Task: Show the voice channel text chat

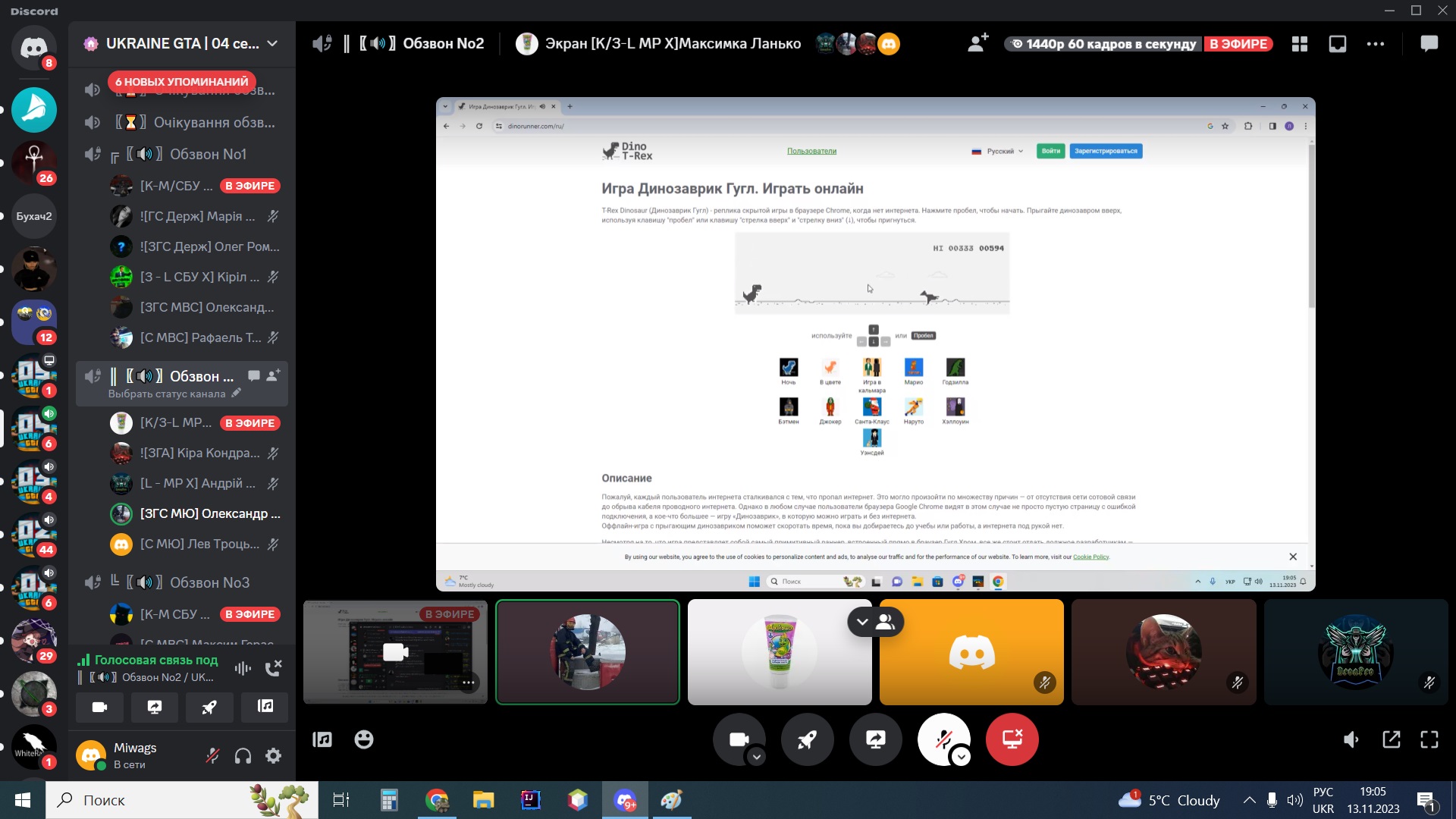Action: [1429, 44]
